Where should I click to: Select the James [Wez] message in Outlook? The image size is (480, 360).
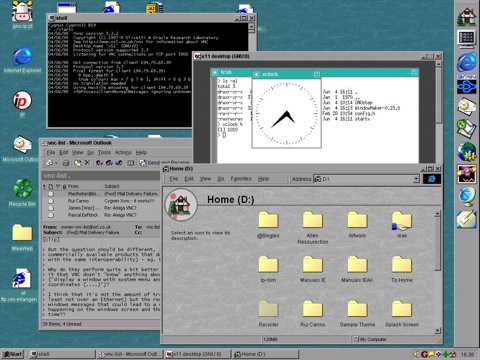[101, 208]
